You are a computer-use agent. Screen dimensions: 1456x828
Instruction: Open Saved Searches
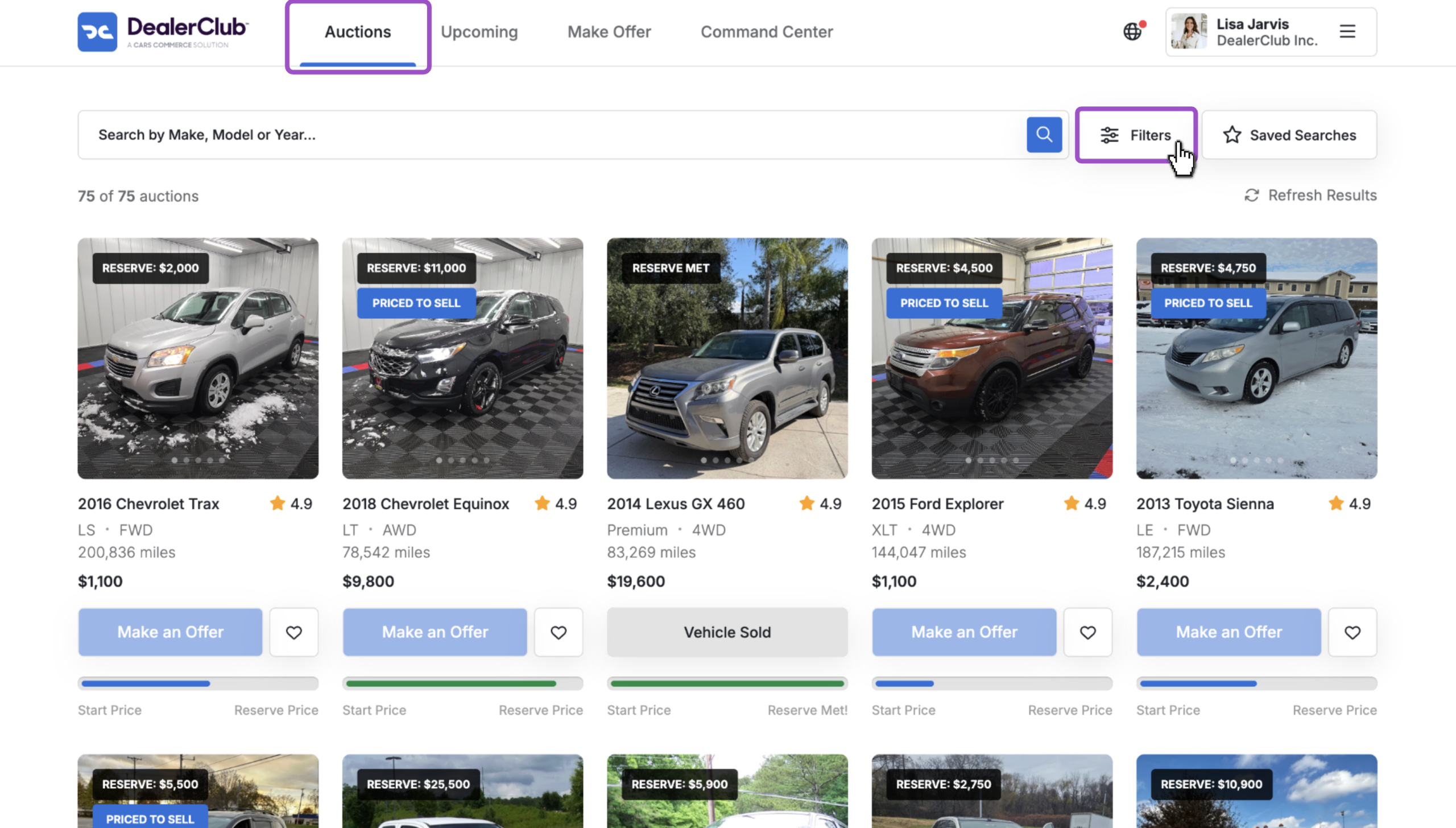1289,135
